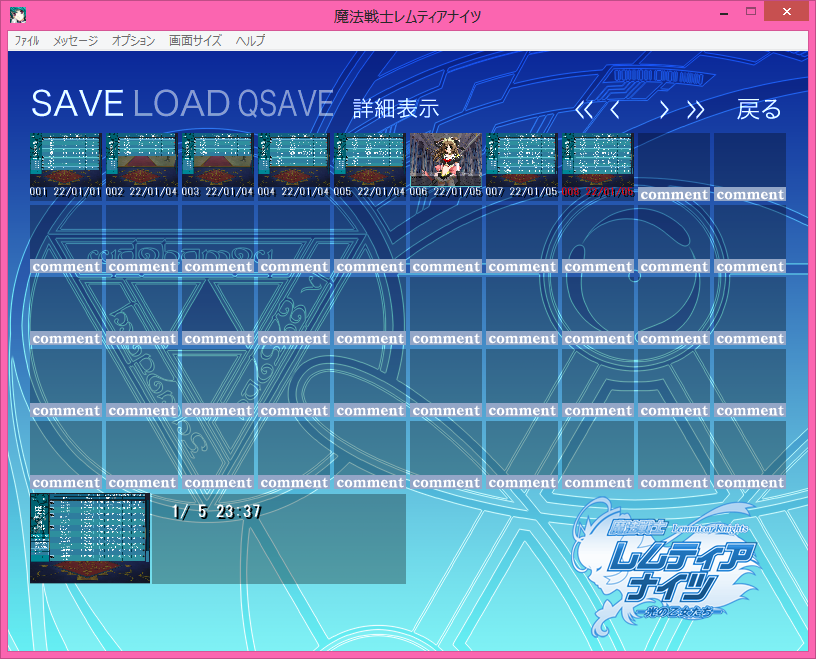Open the オプション menu
816x659 pixels.
[x=133, y=41]
